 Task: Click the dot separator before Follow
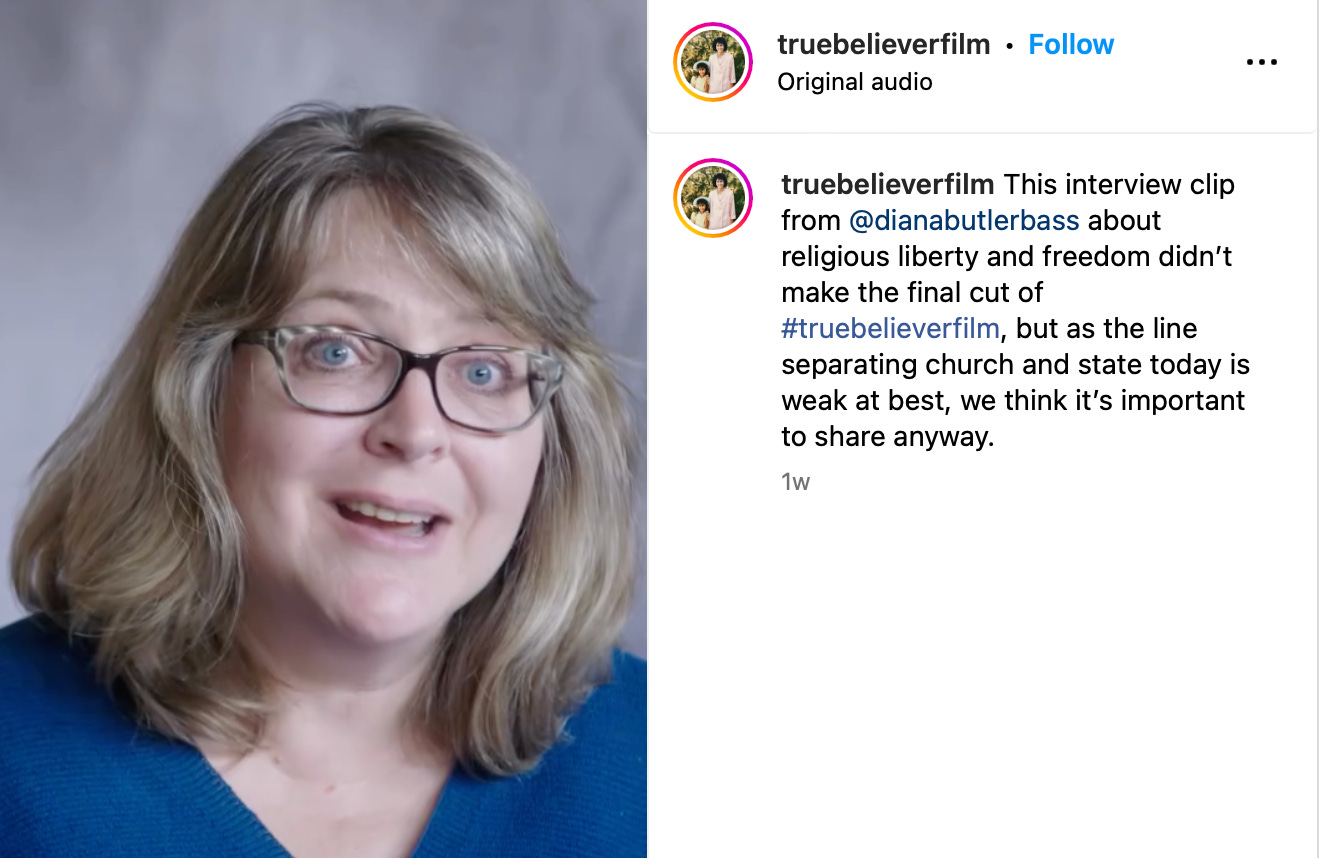pyautogui.click(x=1010, y=46)
